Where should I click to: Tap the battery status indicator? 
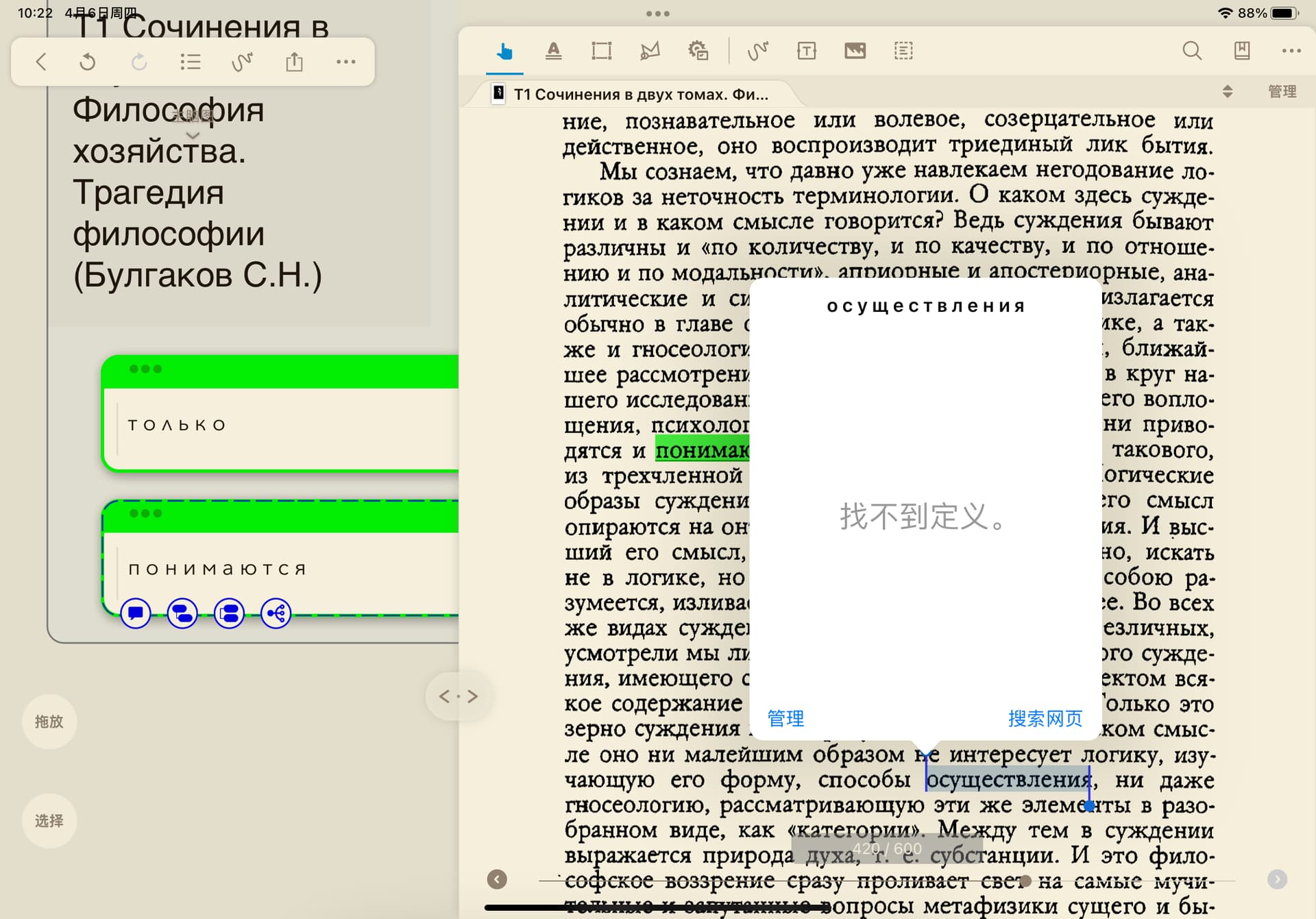[1284, 13]
